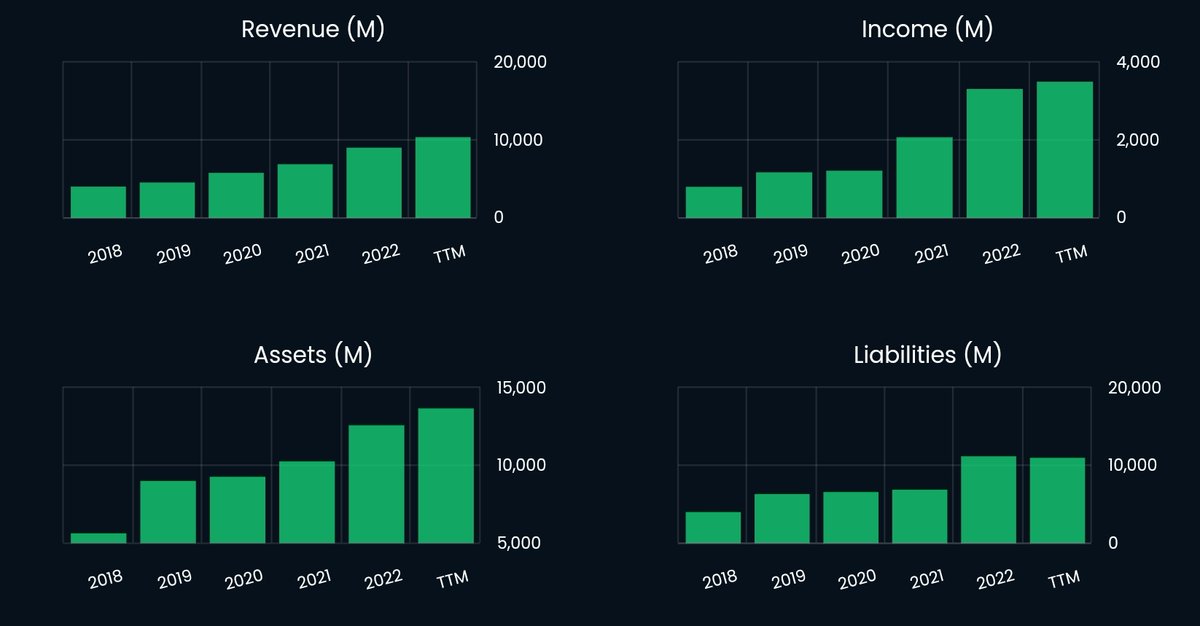Click the 20,000 axis label in Liabilities chart
Screen dimensions: 1200x626
[x=1136, y=388]
